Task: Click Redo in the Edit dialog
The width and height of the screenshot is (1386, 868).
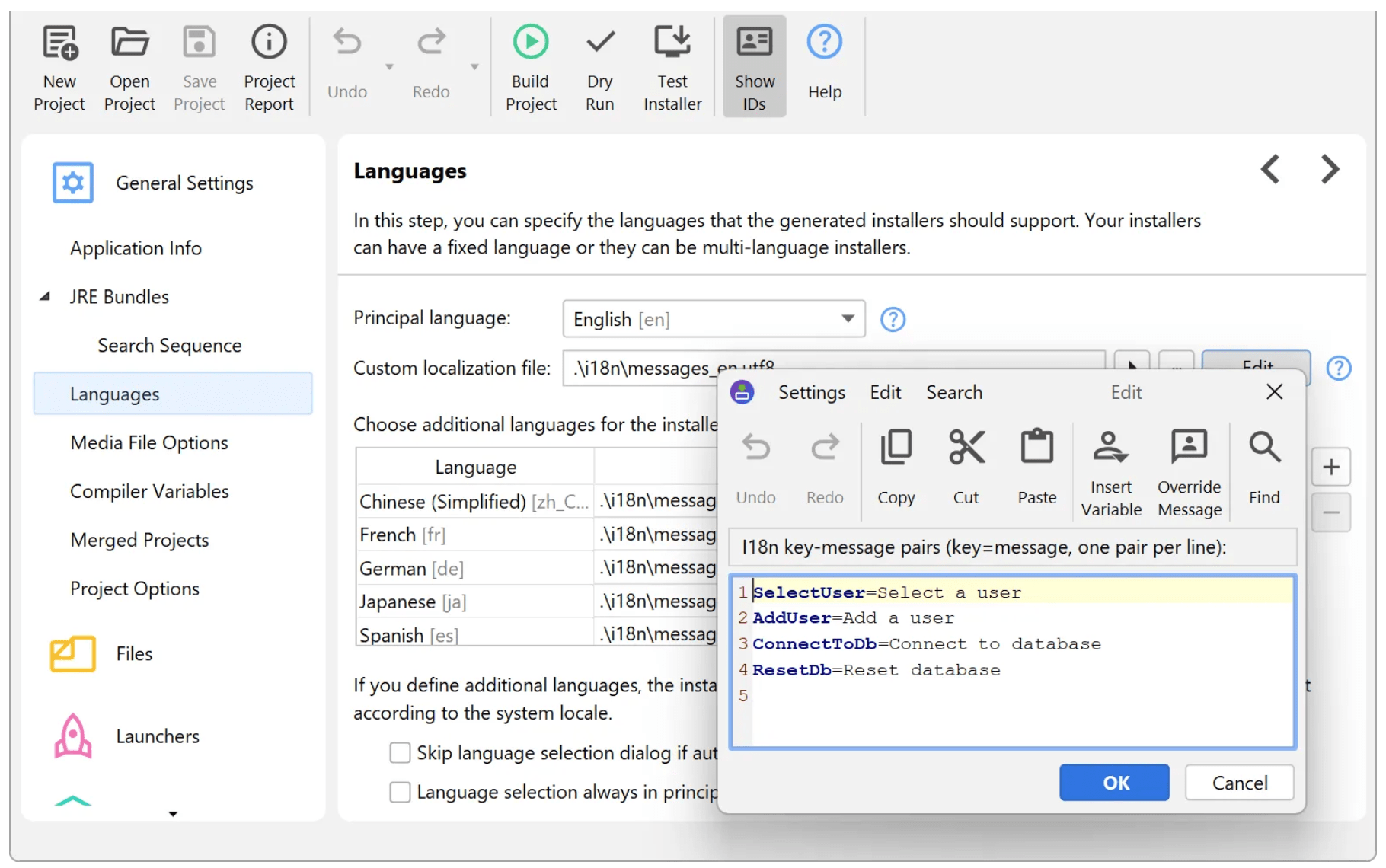Action: (x=825, y=468)
